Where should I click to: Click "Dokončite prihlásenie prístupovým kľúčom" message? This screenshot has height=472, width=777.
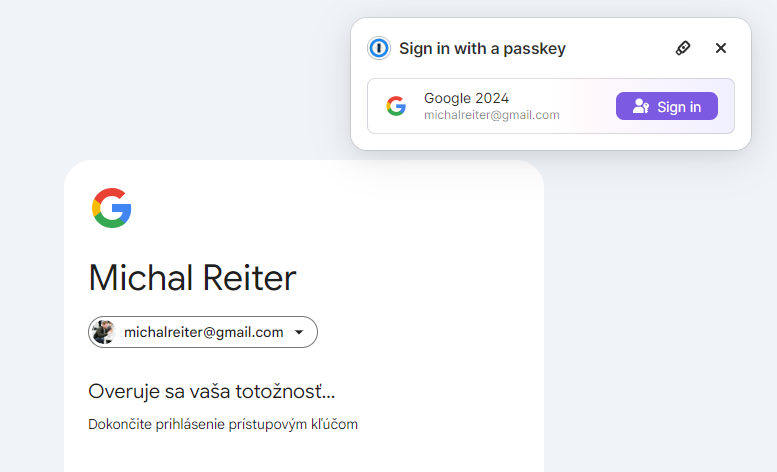click(x=223, y=424)
